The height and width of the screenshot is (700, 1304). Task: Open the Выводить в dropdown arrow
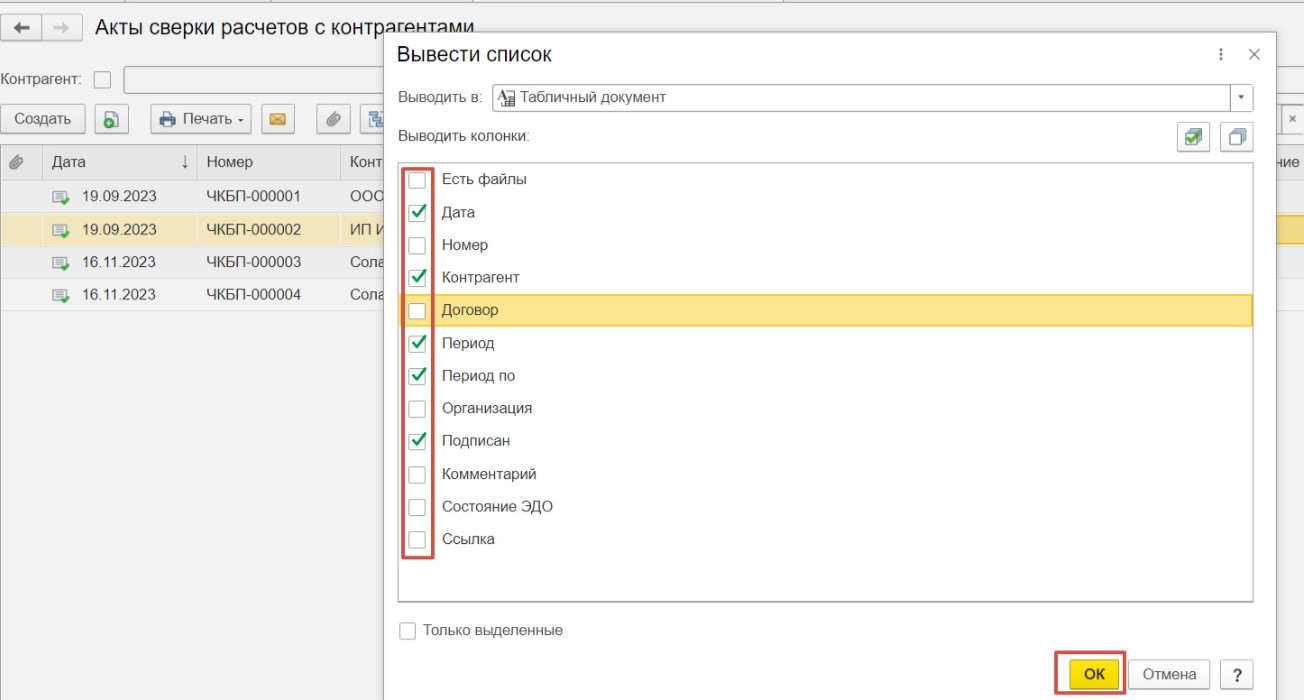point(1241,97)
